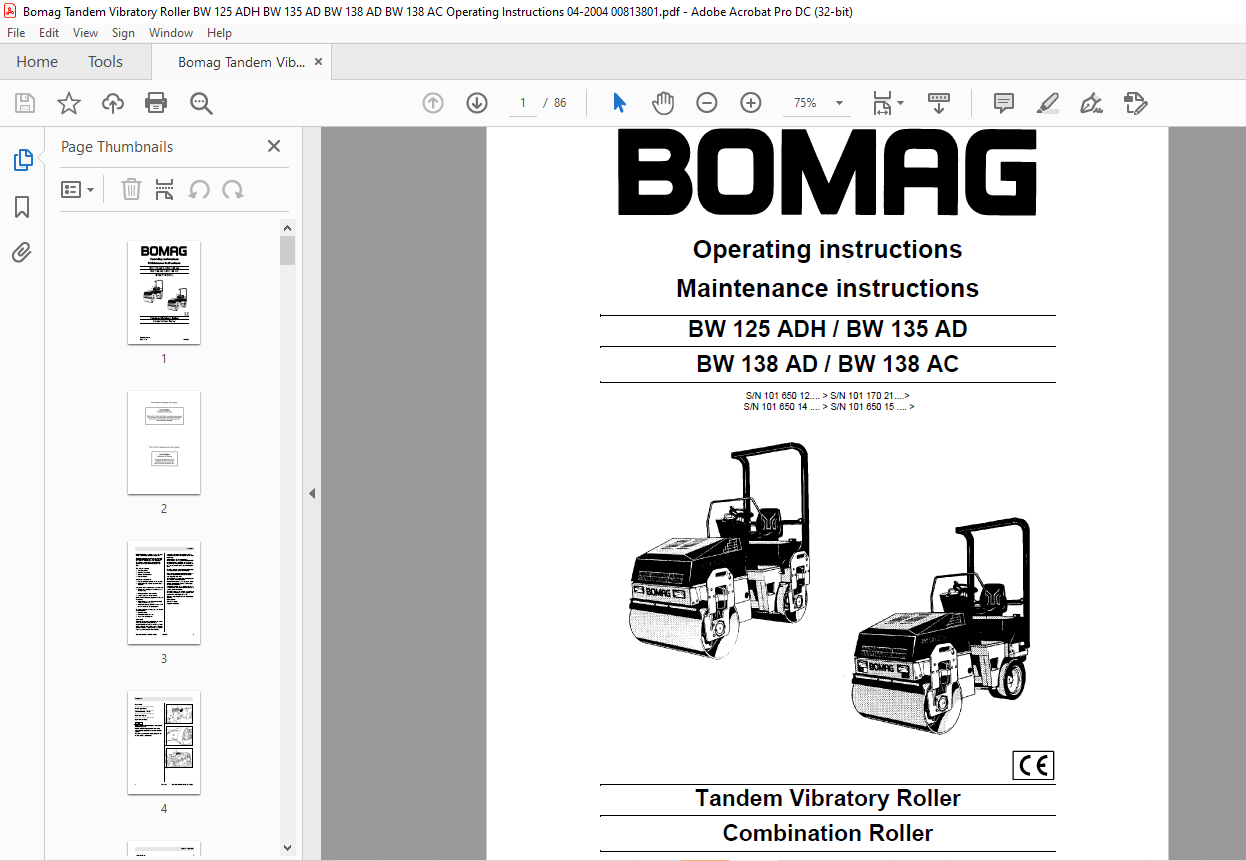The width and height of the screenshot is (1246, 861).
Task: Click the thumbnails scroll up arrow
Action: [288, 228]
